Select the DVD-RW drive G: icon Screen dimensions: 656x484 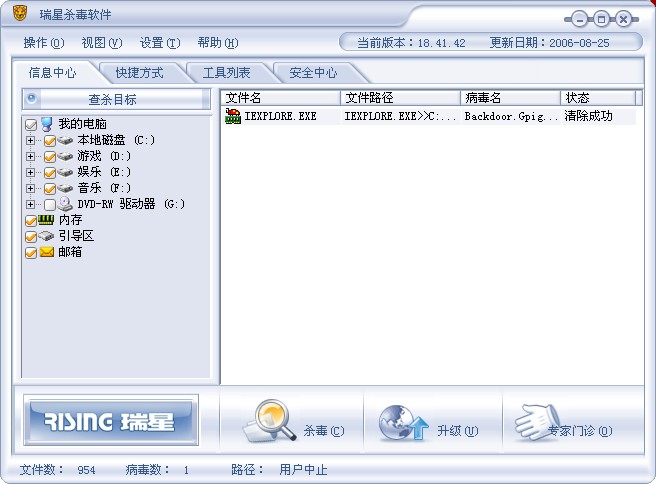coord(65,204)
